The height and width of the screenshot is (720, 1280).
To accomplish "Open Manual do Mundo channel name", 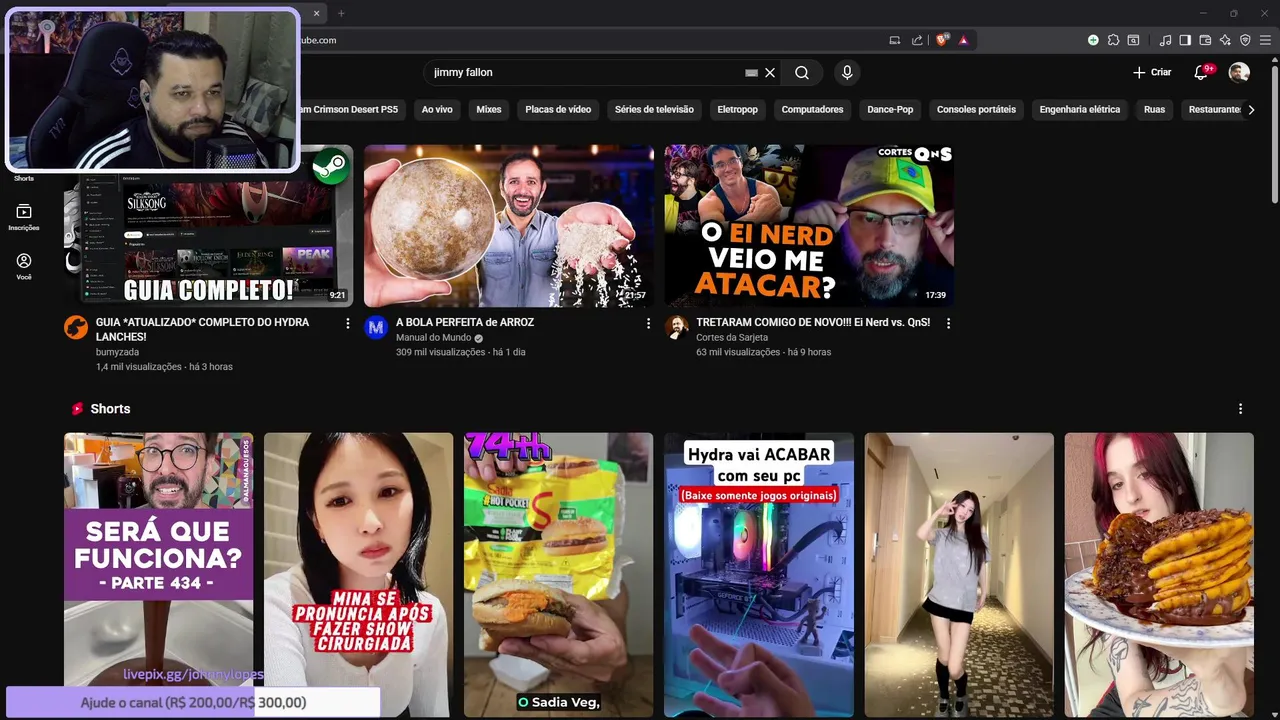I will [x=433, y=338].
